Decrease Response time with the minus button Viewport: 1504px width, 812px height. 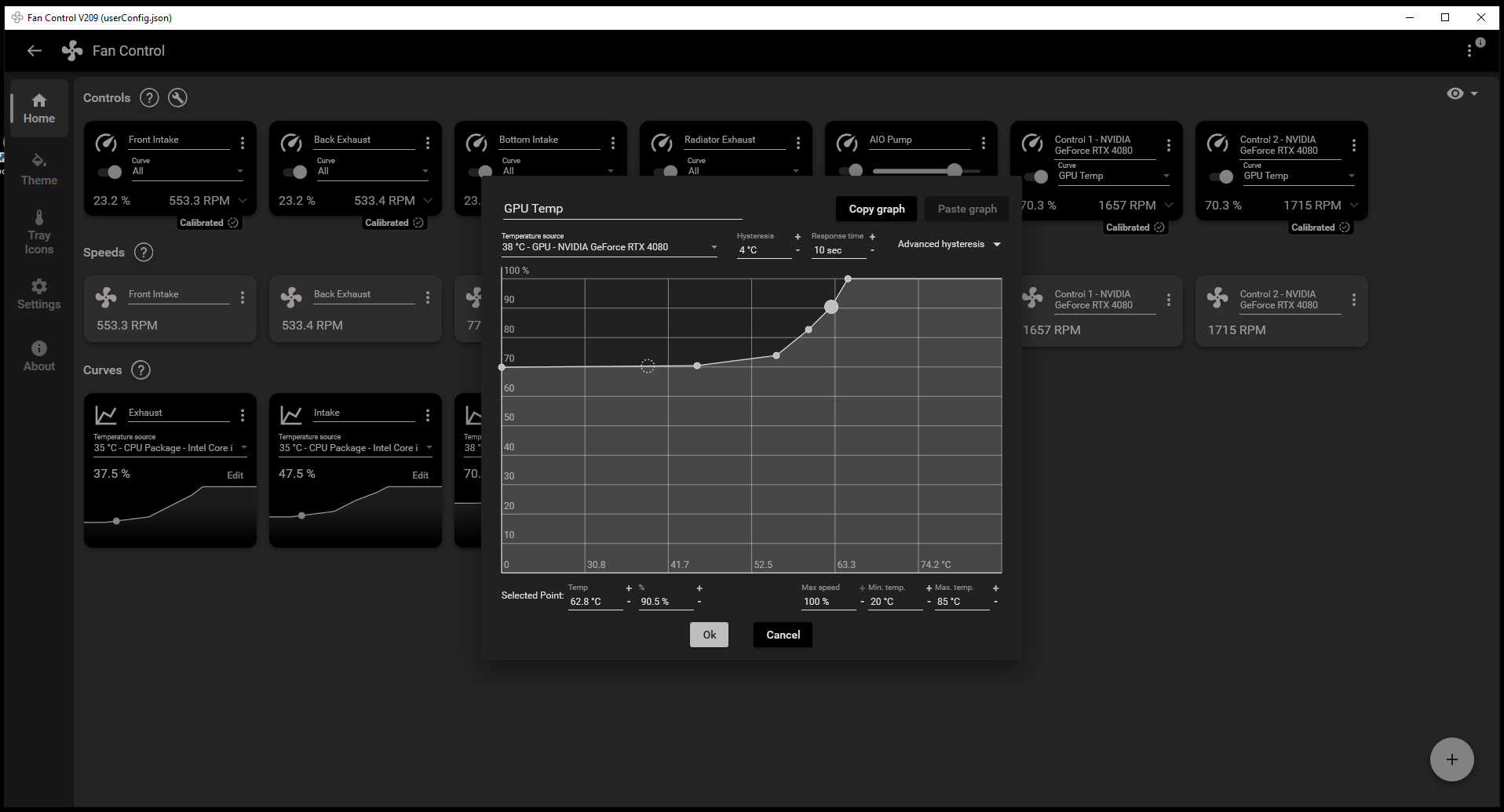872,251
